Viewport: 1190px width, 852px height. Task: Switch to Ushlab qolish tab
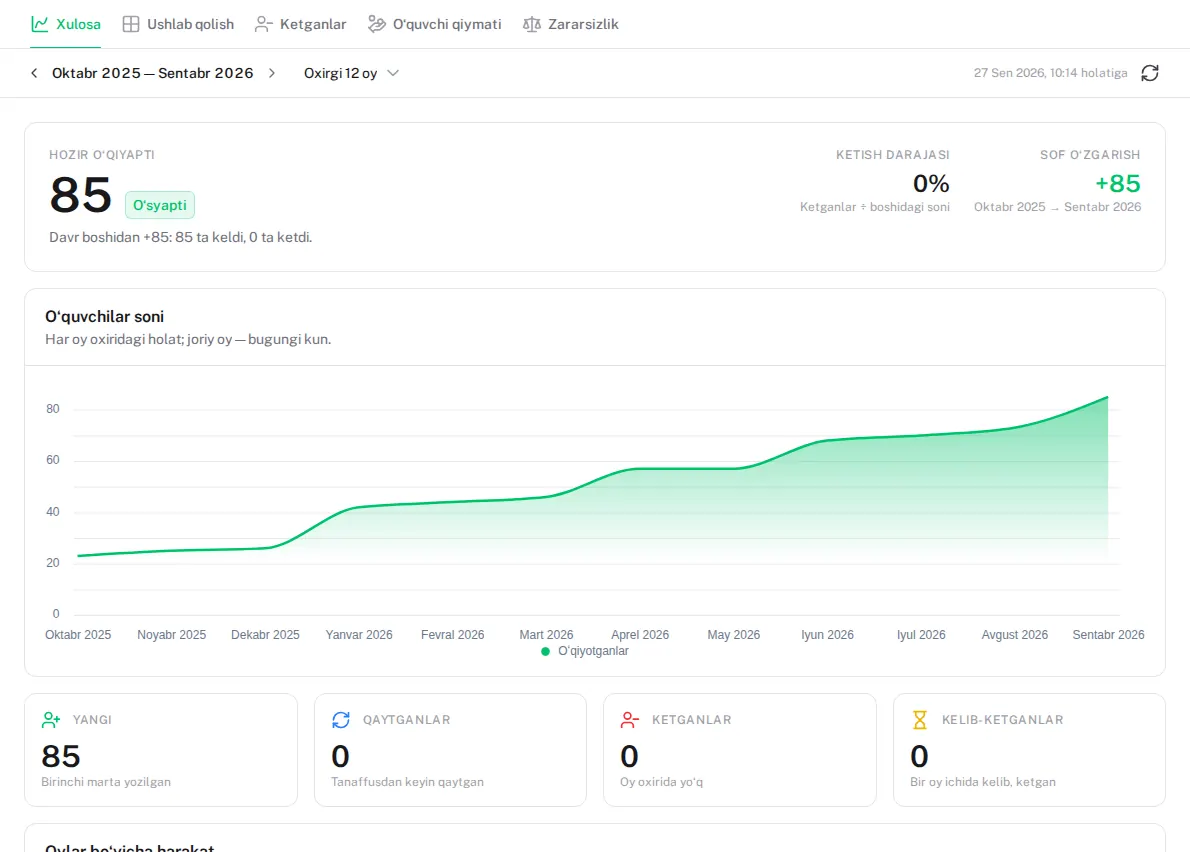point(178,24)
